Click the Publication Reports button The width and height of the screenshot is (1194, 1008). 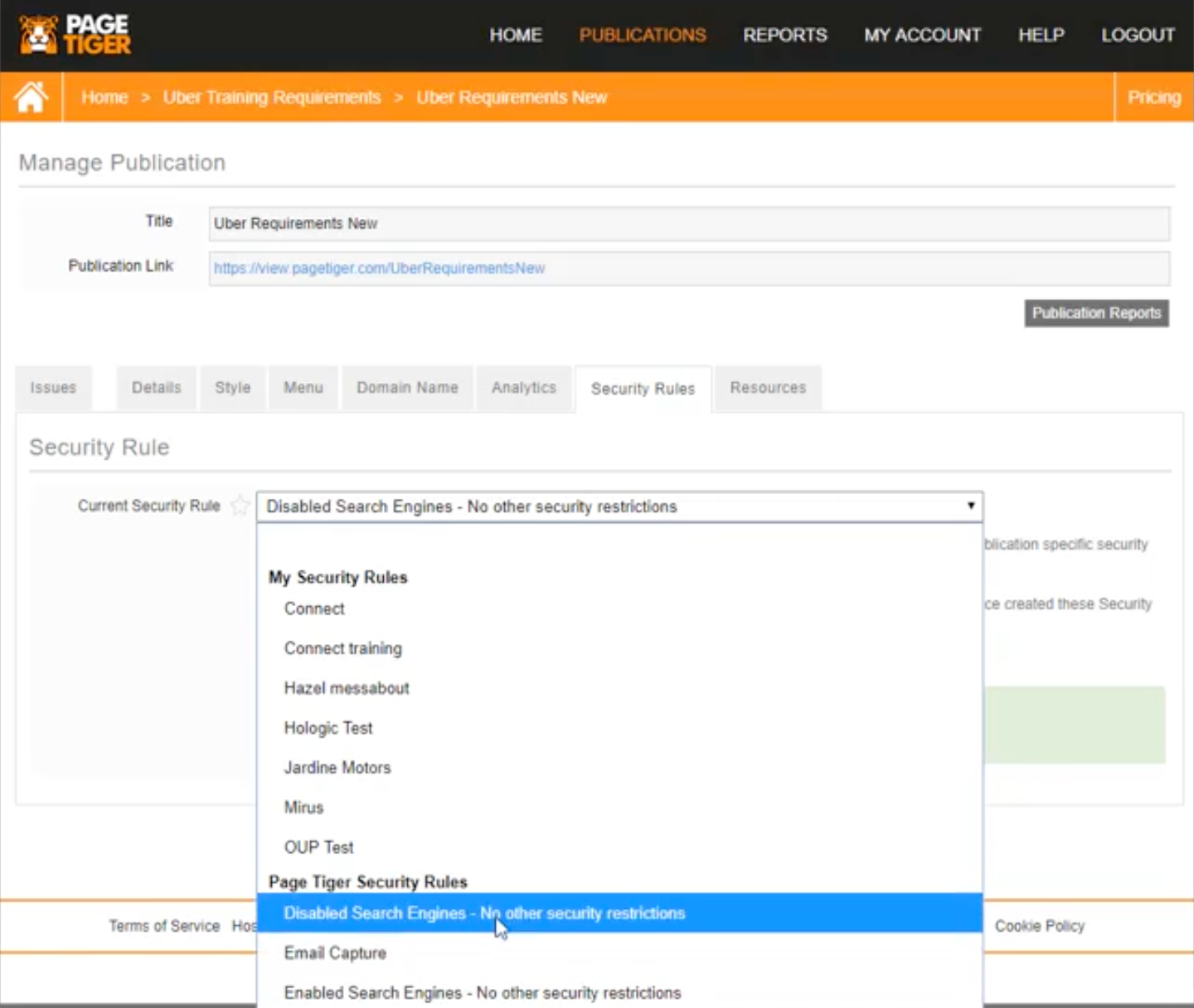(1096, 313)
